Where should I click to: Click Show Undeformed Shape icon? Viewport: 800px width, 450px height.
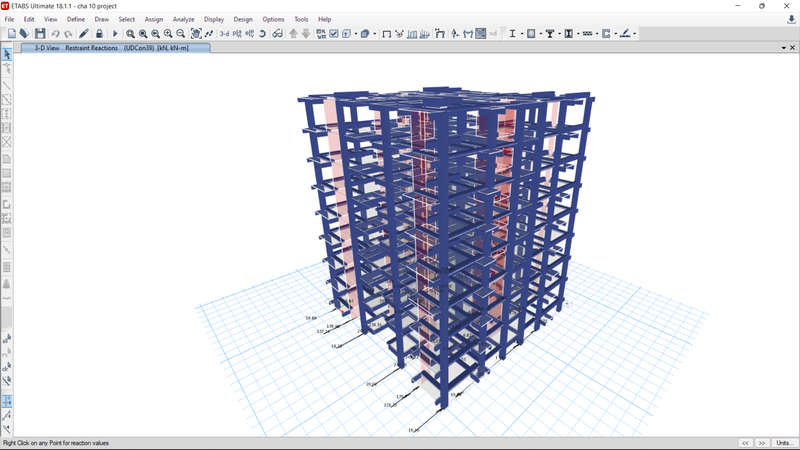click(387, 34)
